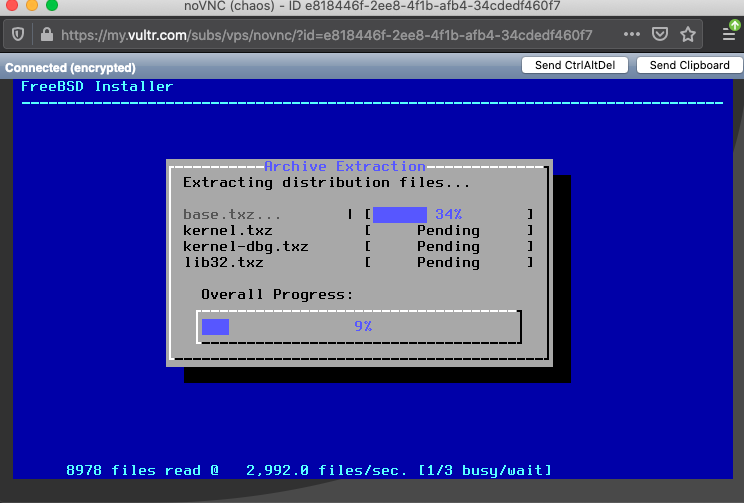The width and height of the screenshot is (744, 503).
Task: Click the Overall Progress bar at 9%
Action: pyautogui.click(x=359, y=327)
